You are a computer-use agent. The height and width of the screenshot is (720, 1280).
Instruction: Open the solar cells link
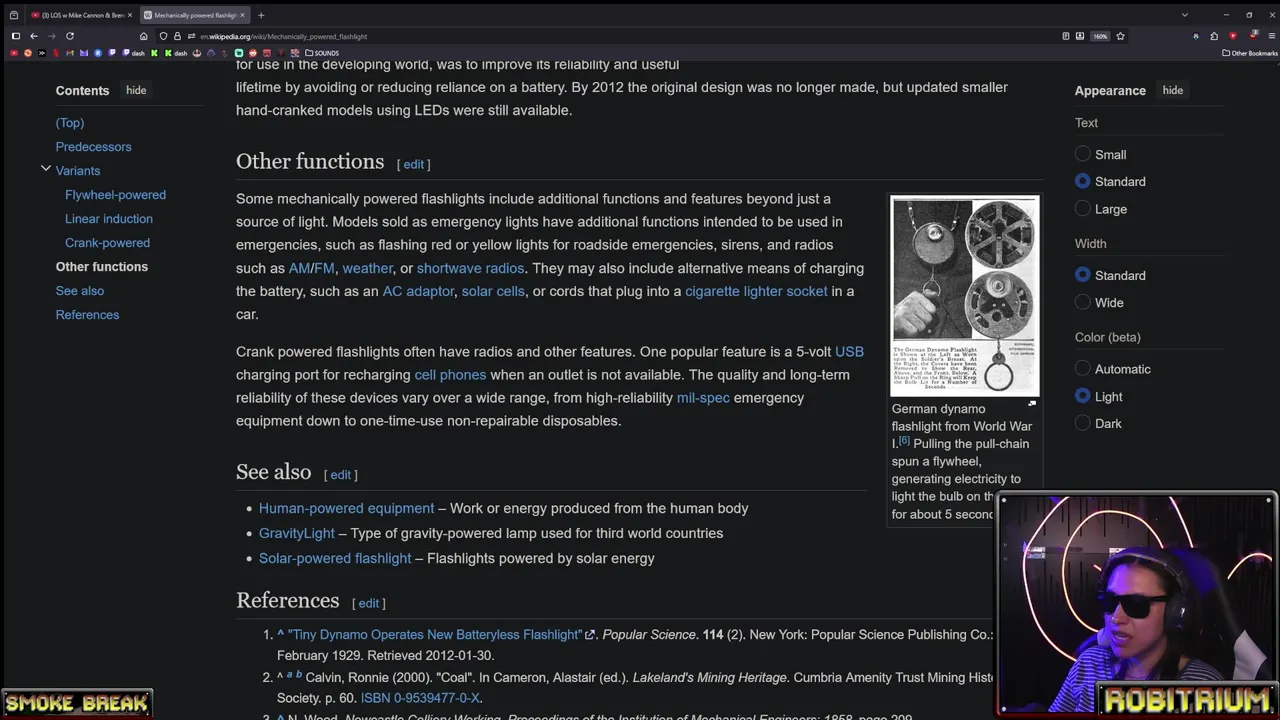(x=493, y=291)
